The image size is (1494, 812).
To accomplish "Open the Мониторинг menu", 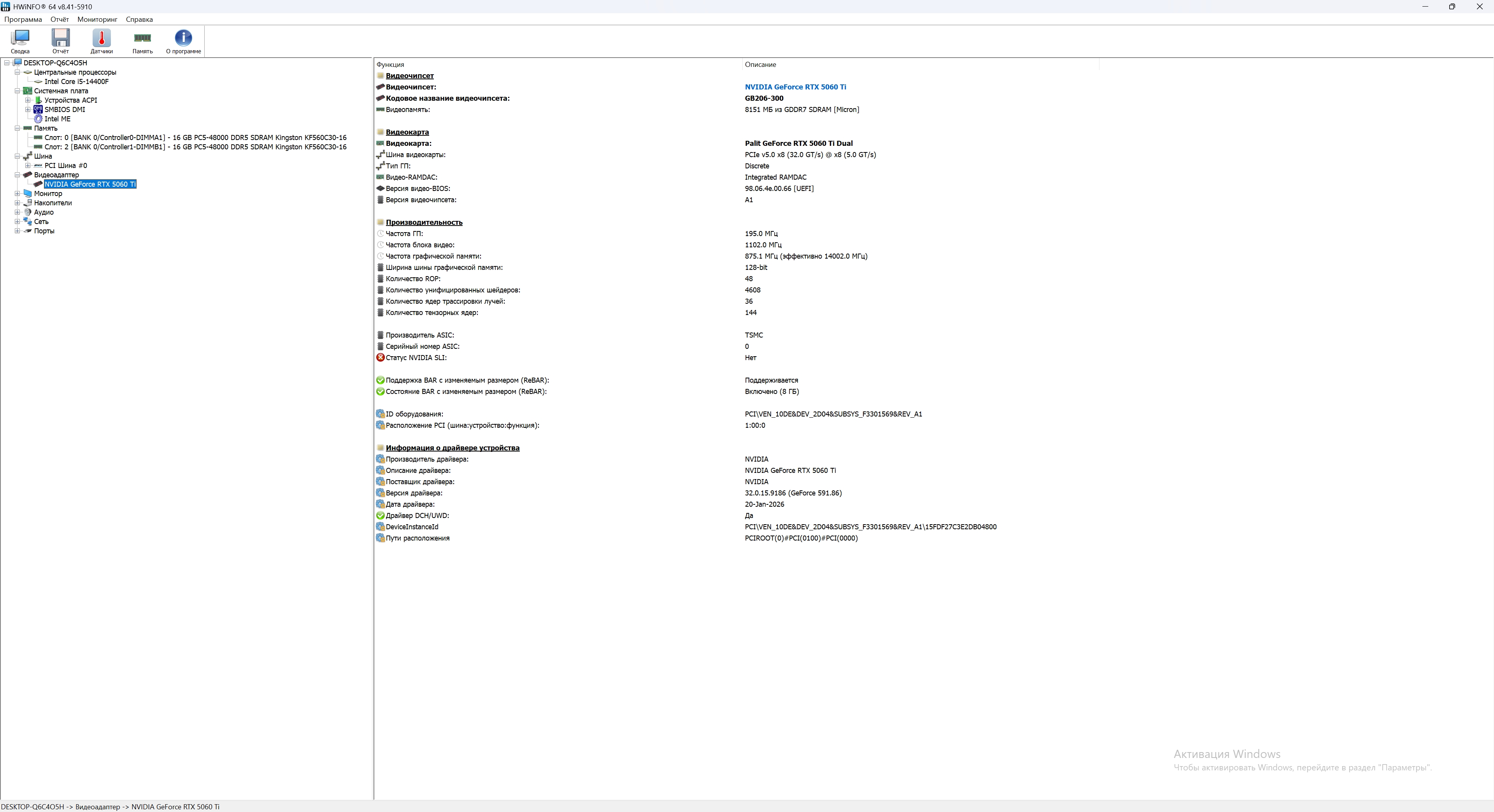I will click(x=97, y=19).
